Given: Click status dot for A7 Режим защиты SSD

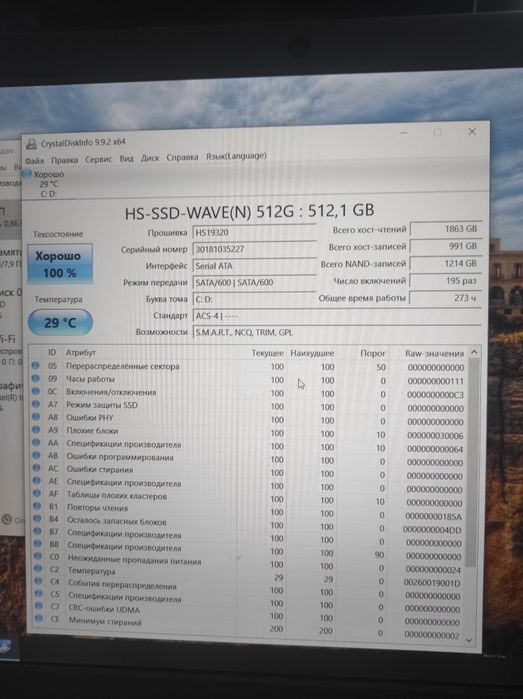Looking at the screenshot, I should point(36,404).
